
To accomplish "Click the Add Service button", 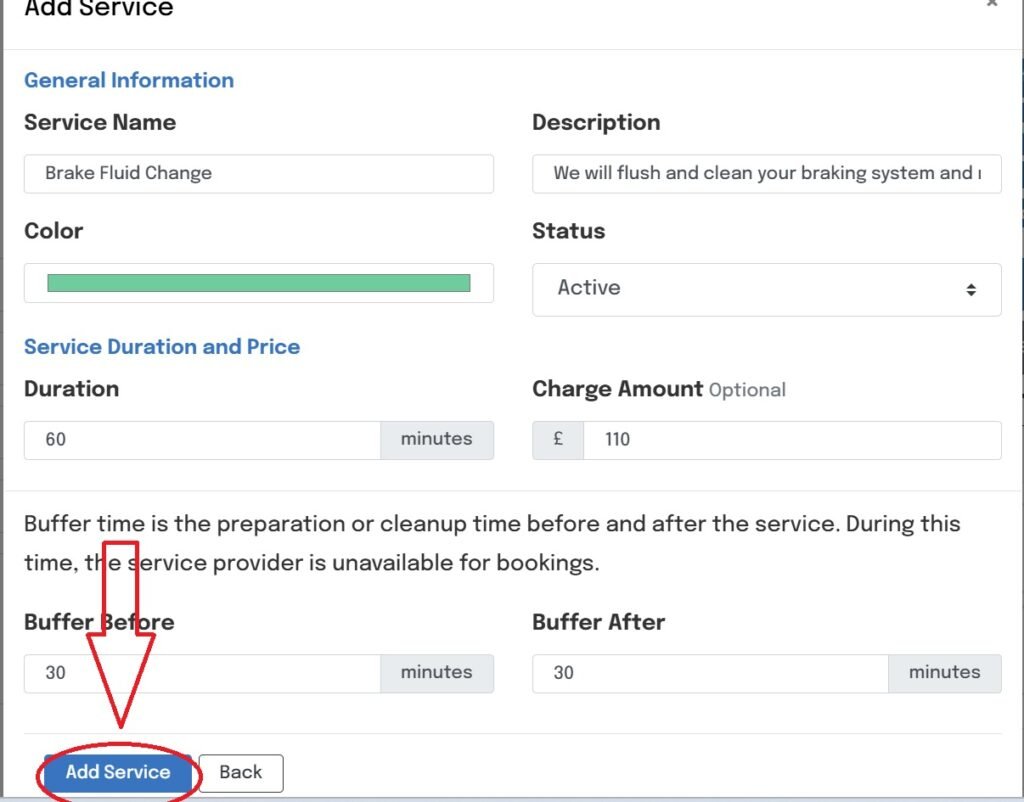I will pos(117,772).
